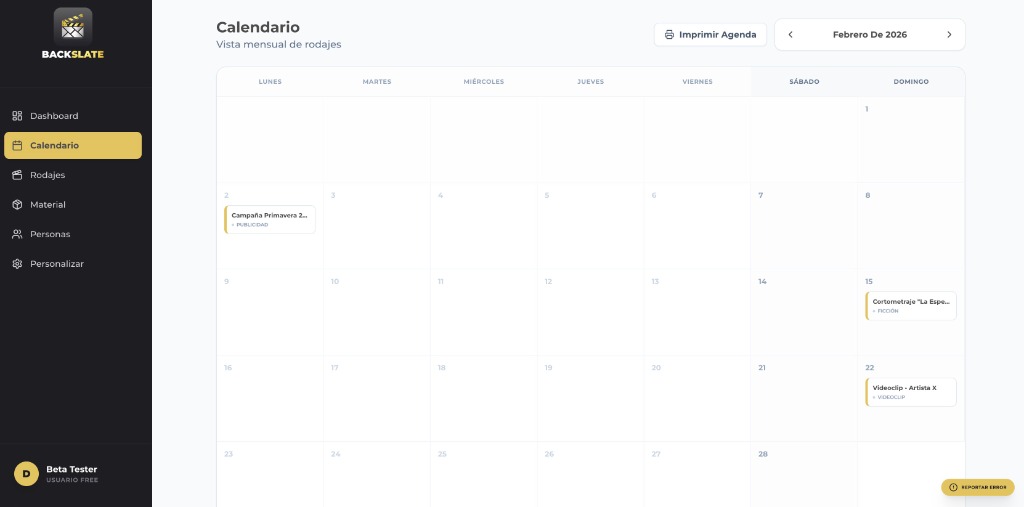
Task: Click the warning icon in Reportar Error
Action: [x=953, y=487]
